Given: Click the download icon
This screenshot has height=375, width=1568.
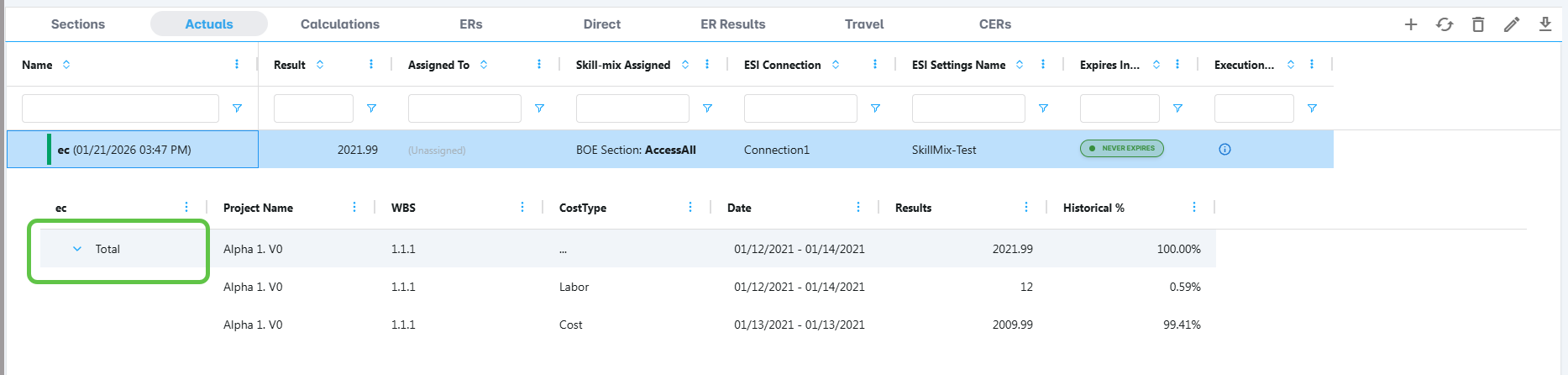Looking at the screenshot, I should [x=1545, y=24].
